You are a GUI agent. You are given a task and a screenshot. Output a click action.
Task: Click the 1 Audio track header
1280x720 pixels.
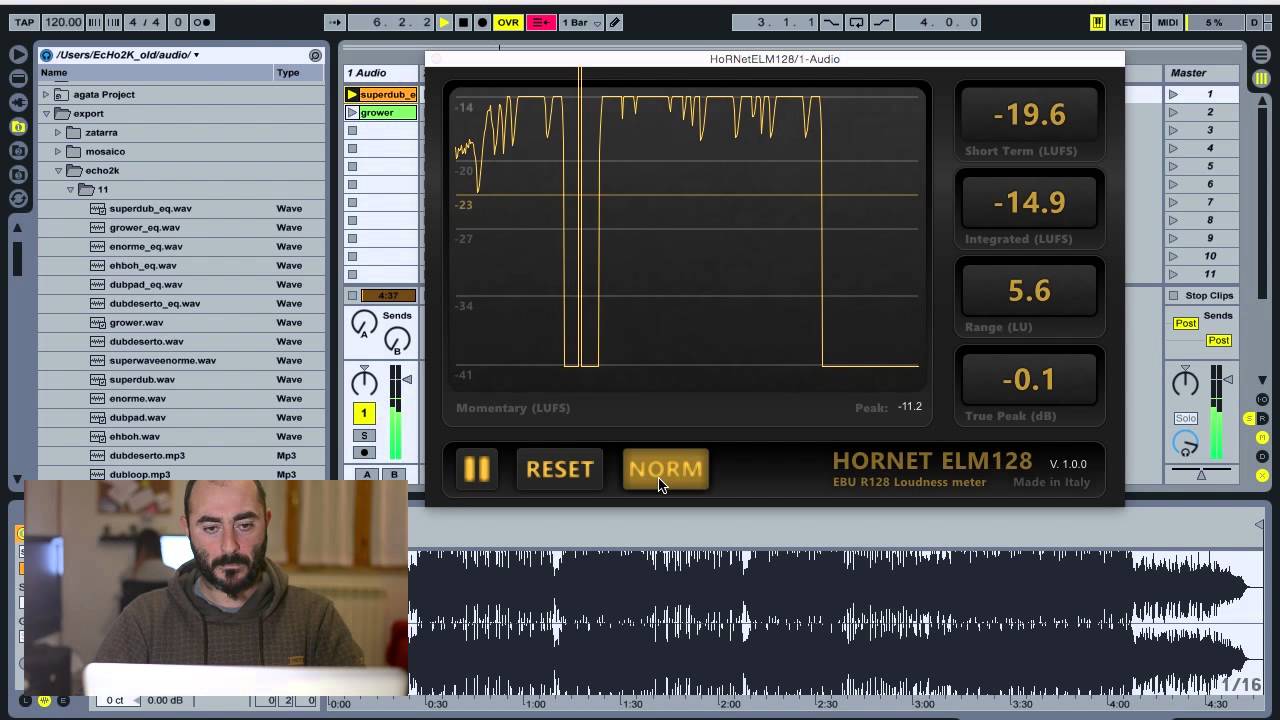(380, 73)
